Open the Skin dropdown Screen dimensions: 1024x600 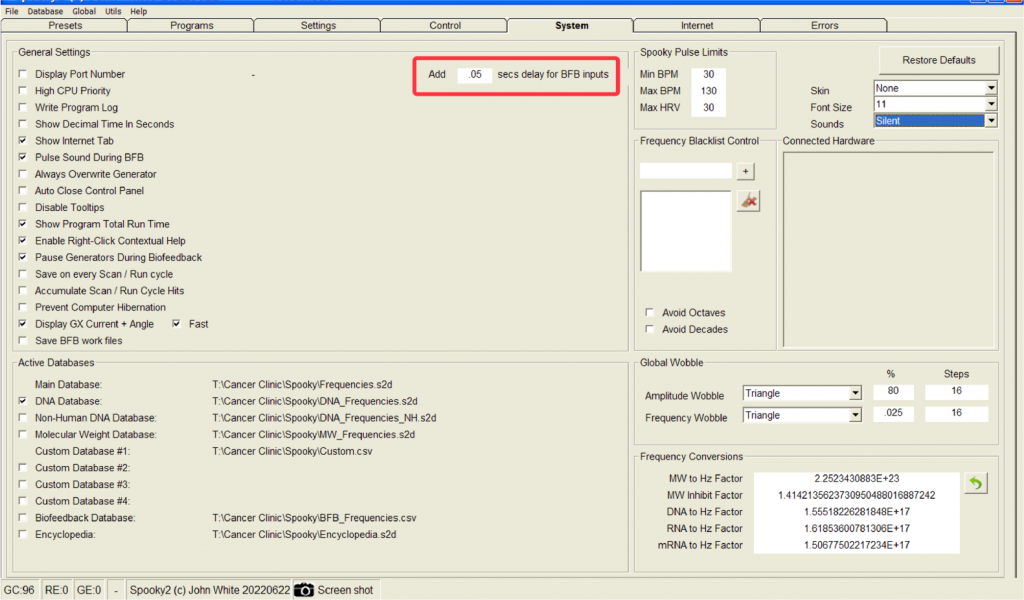(990, 88)
